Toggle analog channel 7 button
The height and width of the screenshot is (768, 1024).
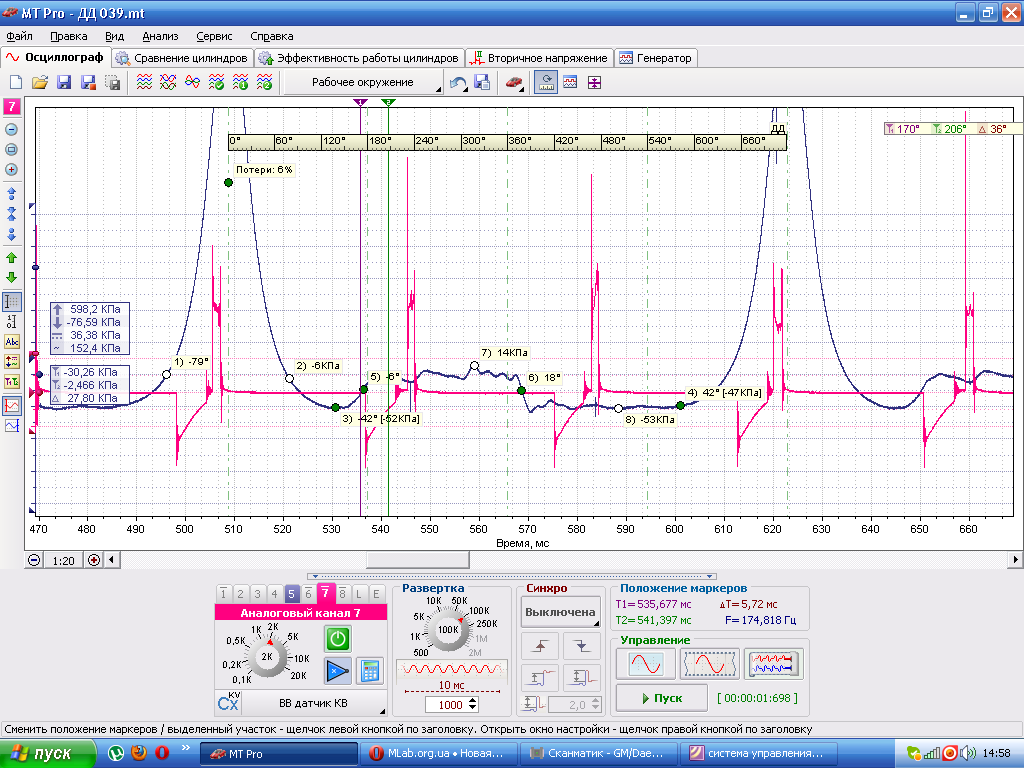coord(325,593)
